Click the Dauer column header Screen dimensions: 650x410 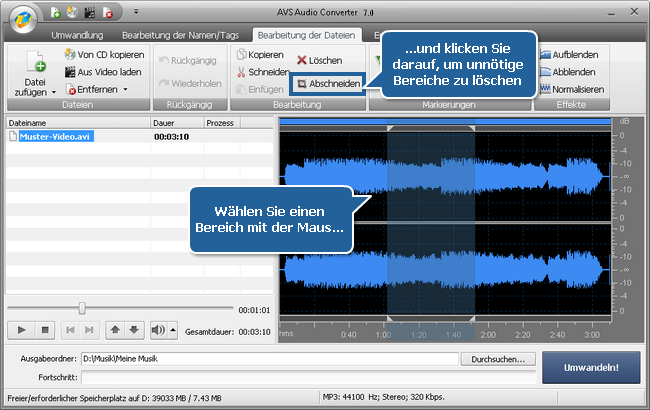177,123
